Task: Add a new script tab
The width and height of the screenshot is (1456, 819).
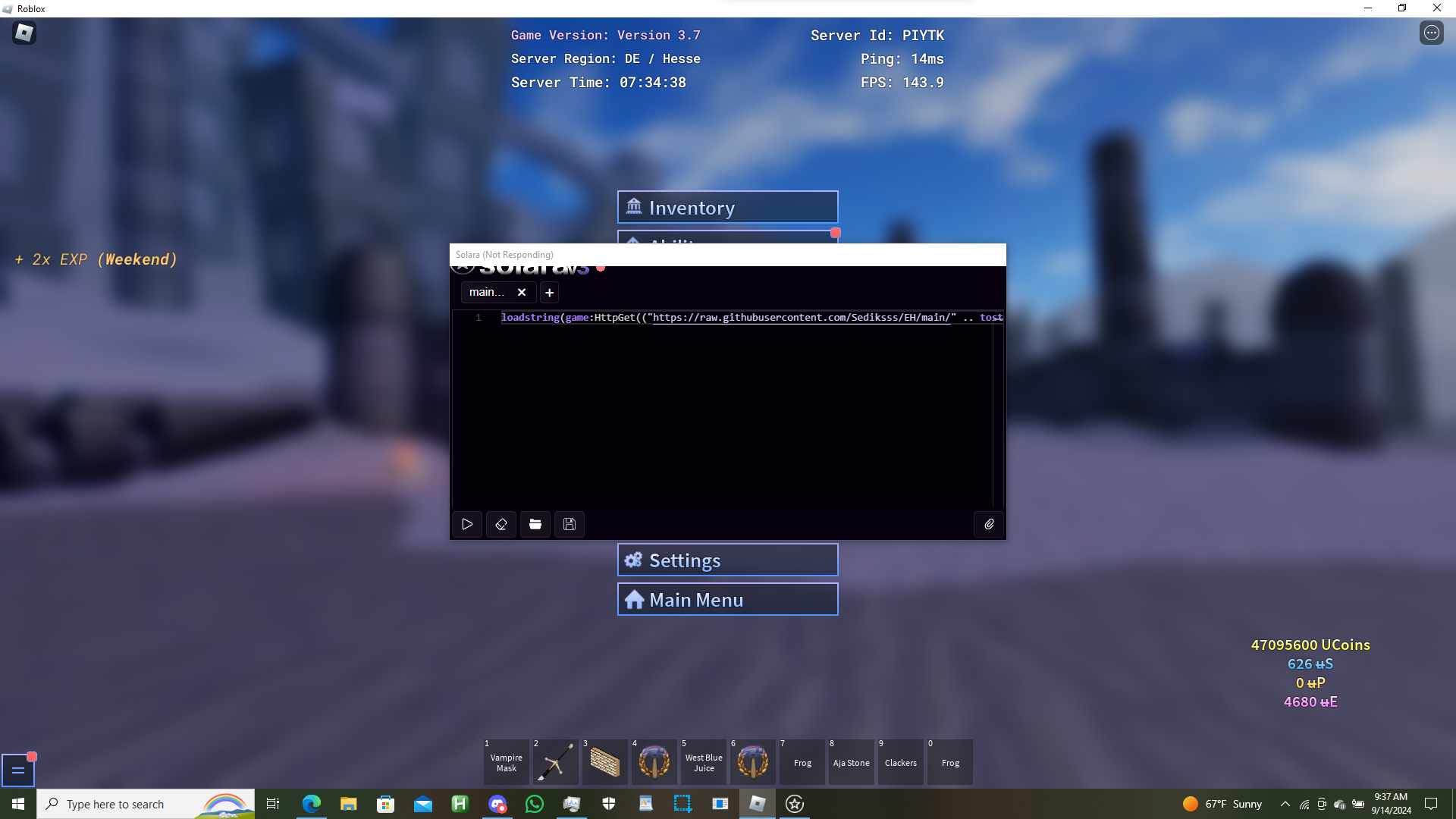Action: (550, 293)
